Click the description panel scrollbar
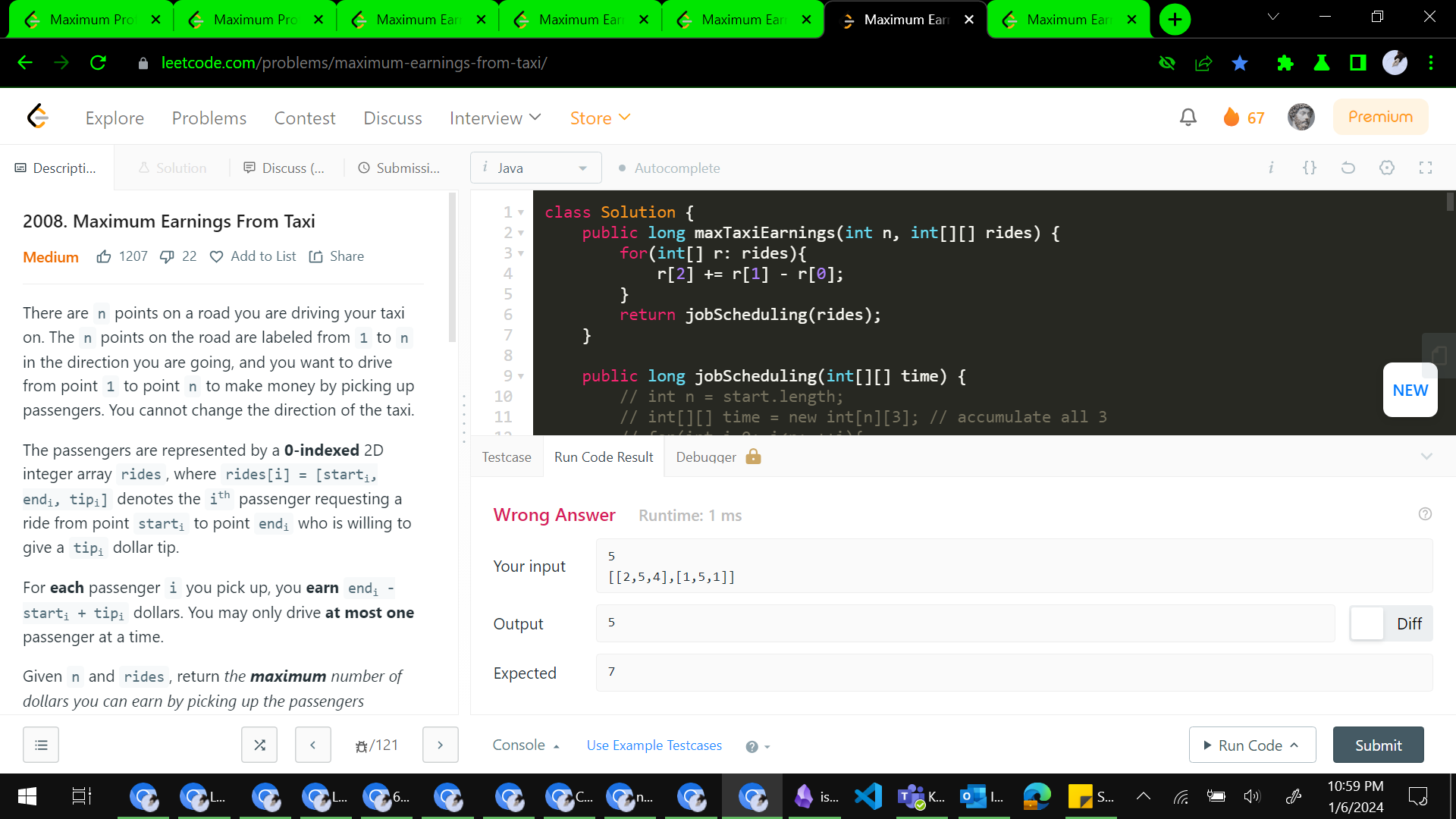The width and height of the screenshot is (1456, 819). pyautogui.click(x=453, y=265)
